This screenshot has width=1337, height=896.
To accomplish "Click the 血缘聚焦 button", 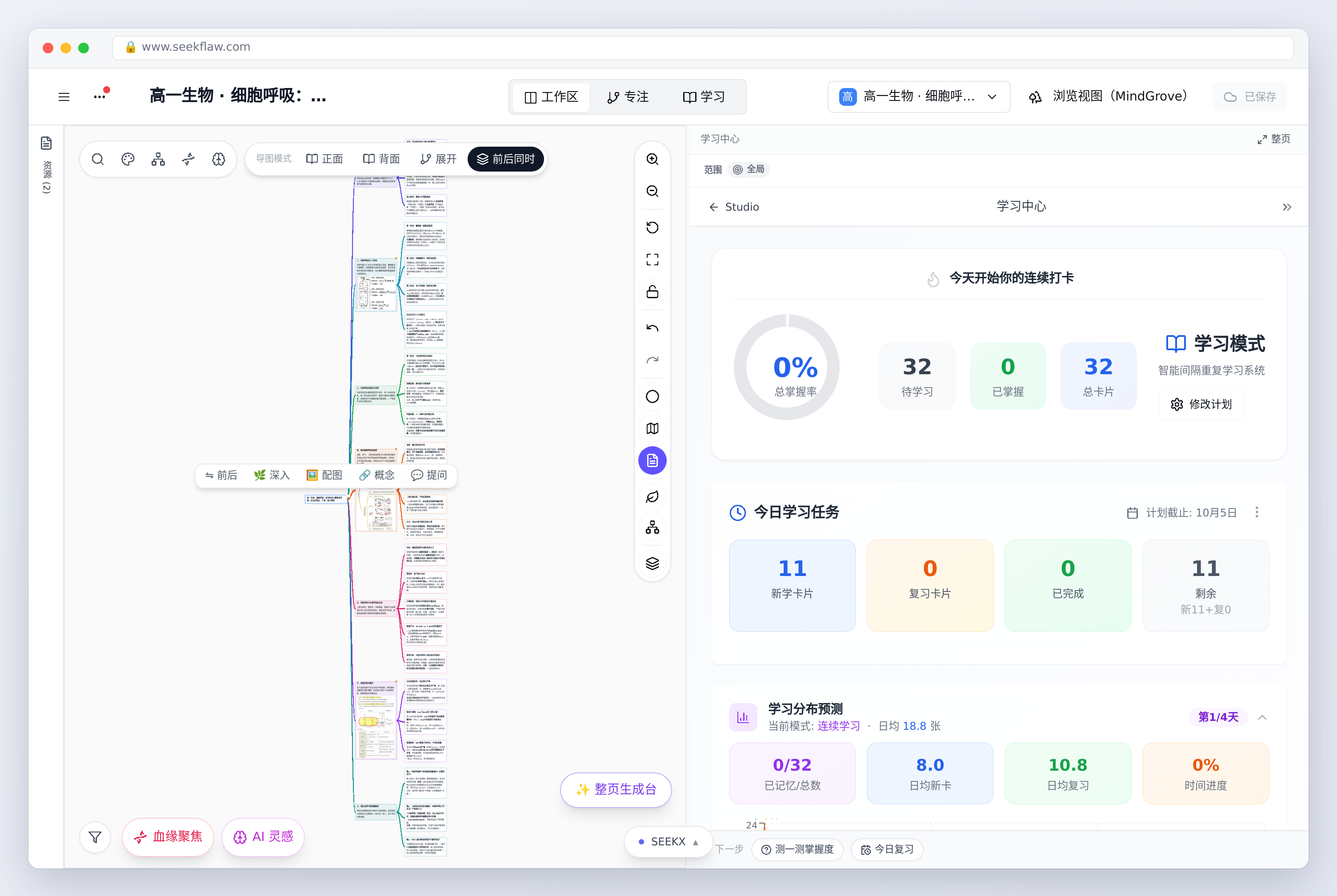I will pyautogui.click(x=168, y=837).
